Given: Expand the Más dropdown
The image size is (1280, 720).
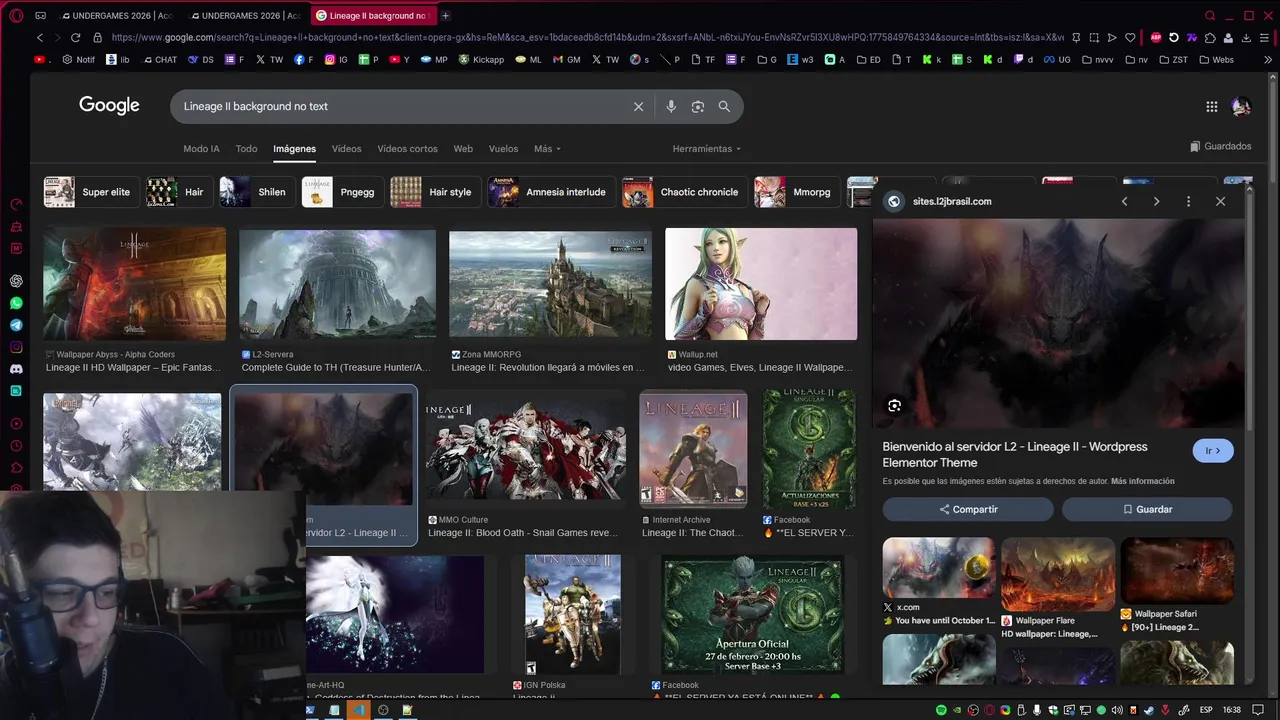Looking at the screenshot, I should click(x=547, y=149).
